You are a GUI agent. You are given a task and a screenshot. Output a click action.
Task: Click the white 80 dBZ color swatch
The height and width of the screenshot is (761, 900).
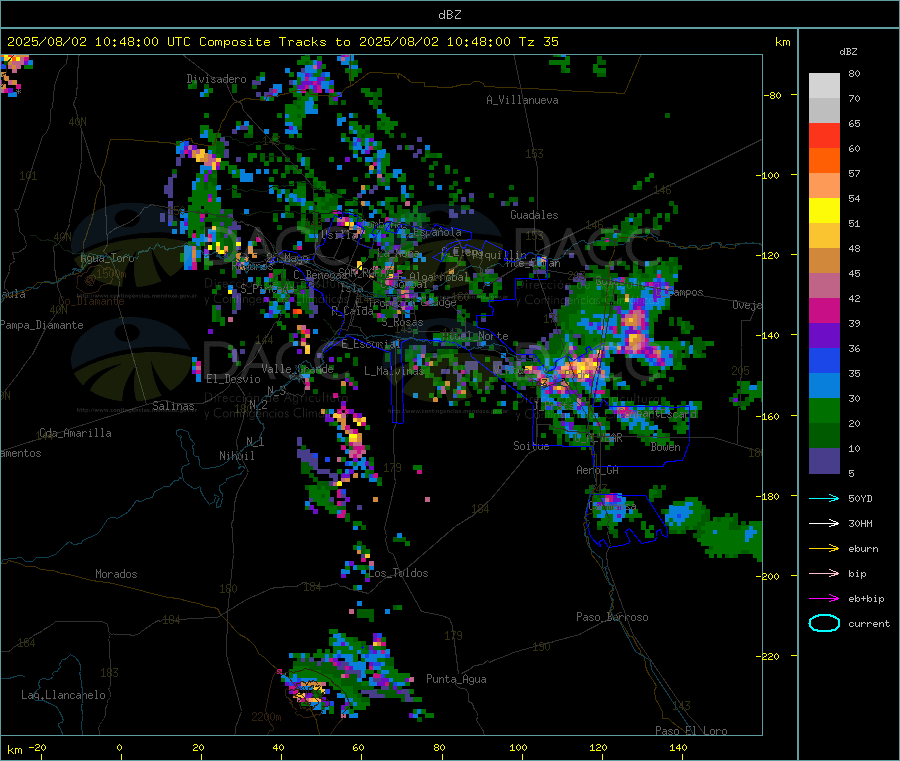tap(824, 86)
